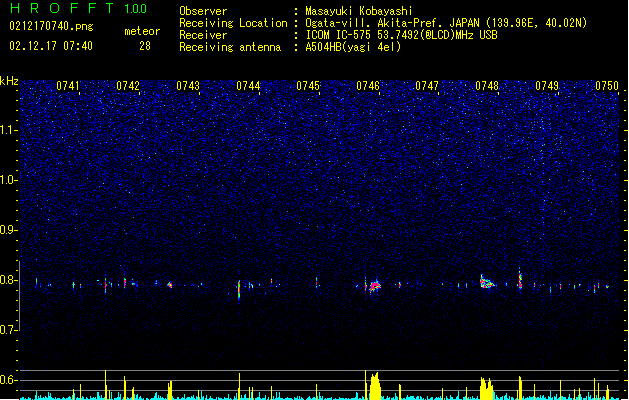This screenshot has height=400, width=629.
Task: Click the 0742 time marker
Action: pos(128,86)
